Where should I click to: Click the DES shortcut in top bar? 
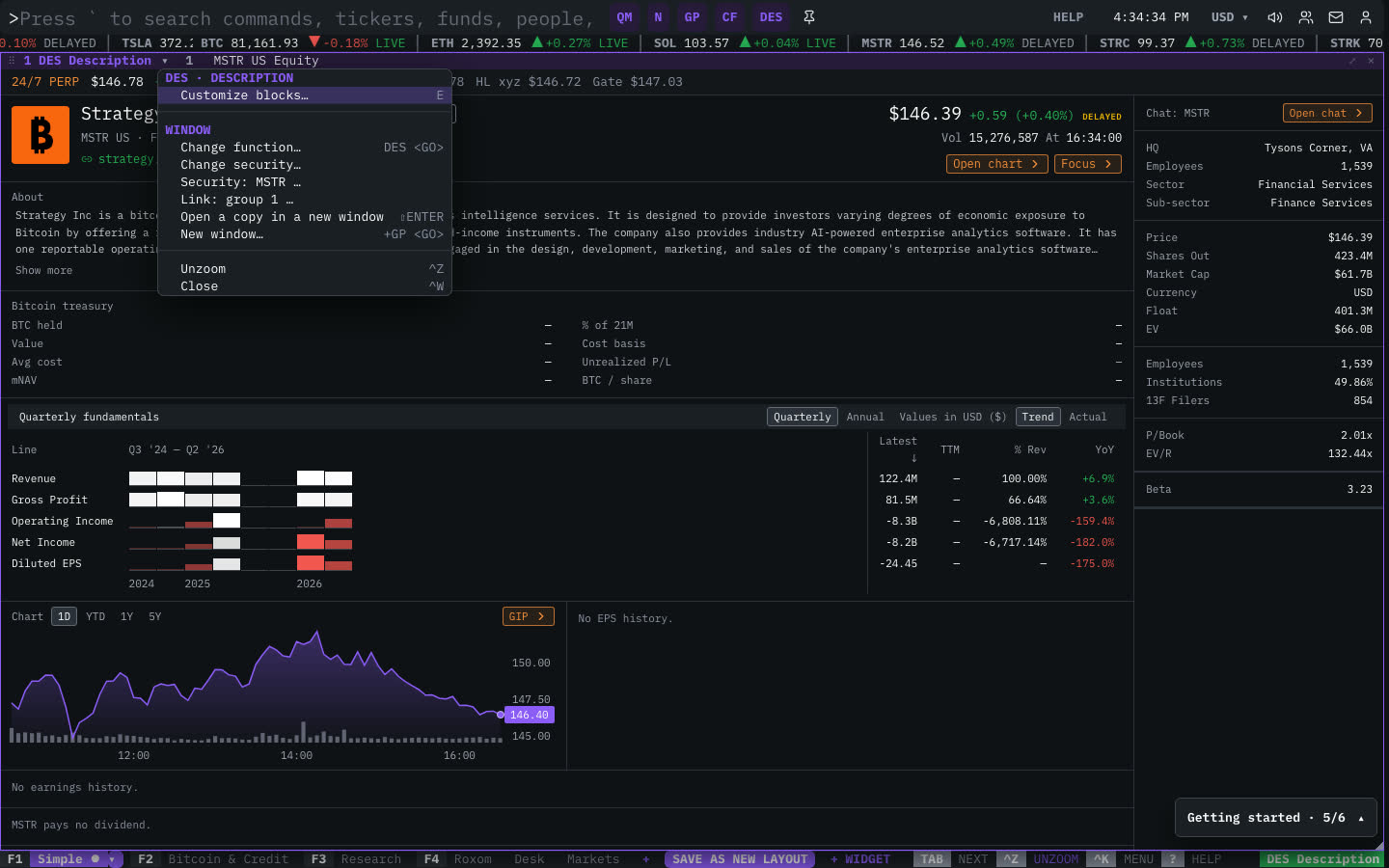pyautogui.click(x=771, y=17)
